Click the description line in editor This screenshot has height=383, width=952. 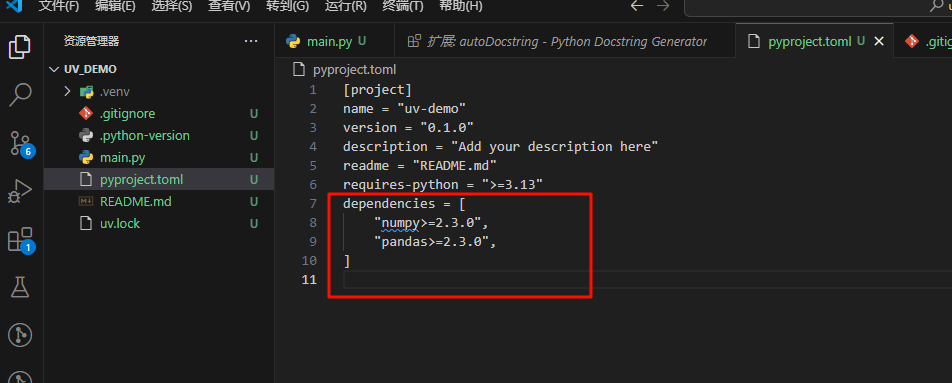click(x=501, y=146)
